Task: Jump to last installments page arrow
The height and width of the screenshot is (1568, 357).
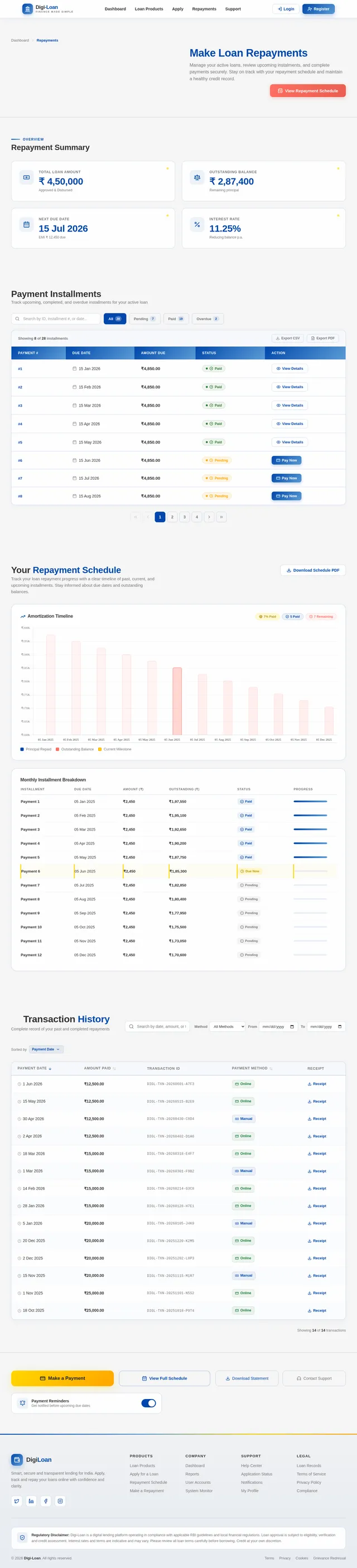Action: click(221, 517)
